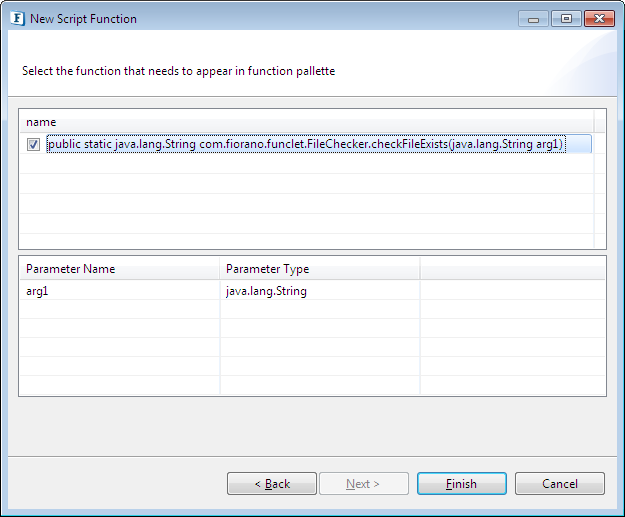Minimize the New Script Function dialog
Screen dimensions: 625x517
coord(533,19)
